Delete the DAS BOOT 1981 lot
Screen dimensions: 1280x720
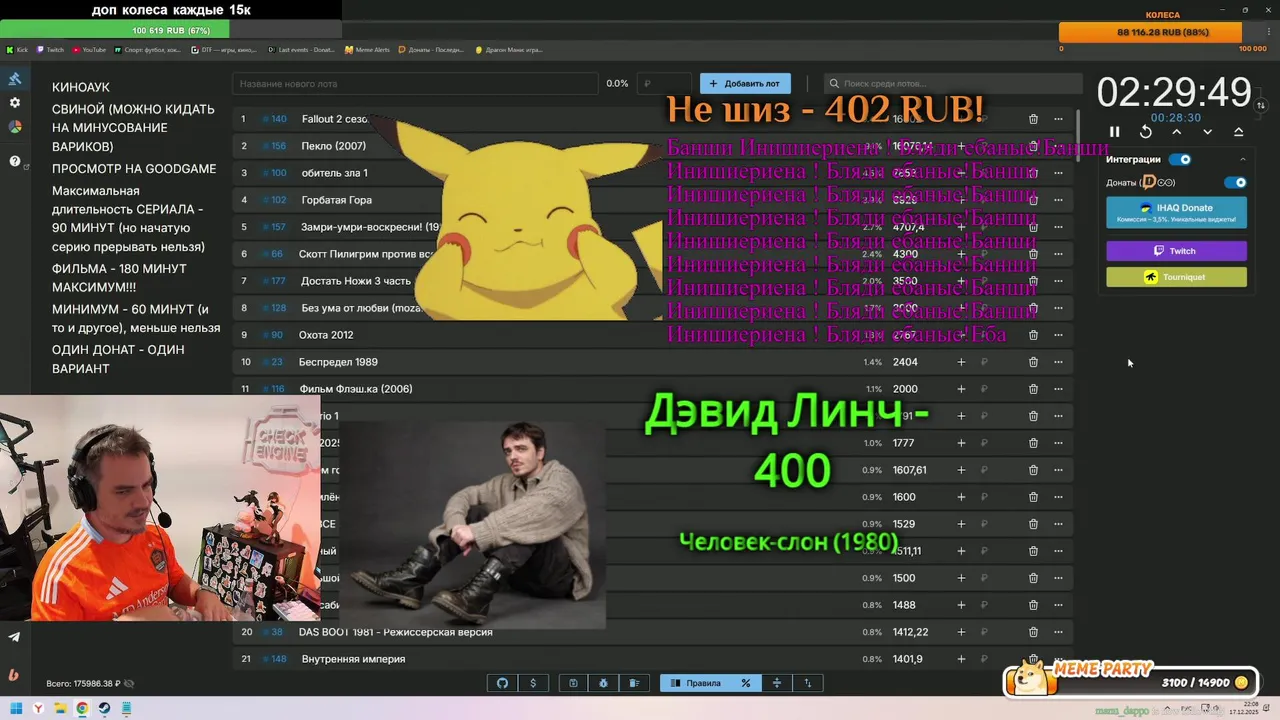1033,632
